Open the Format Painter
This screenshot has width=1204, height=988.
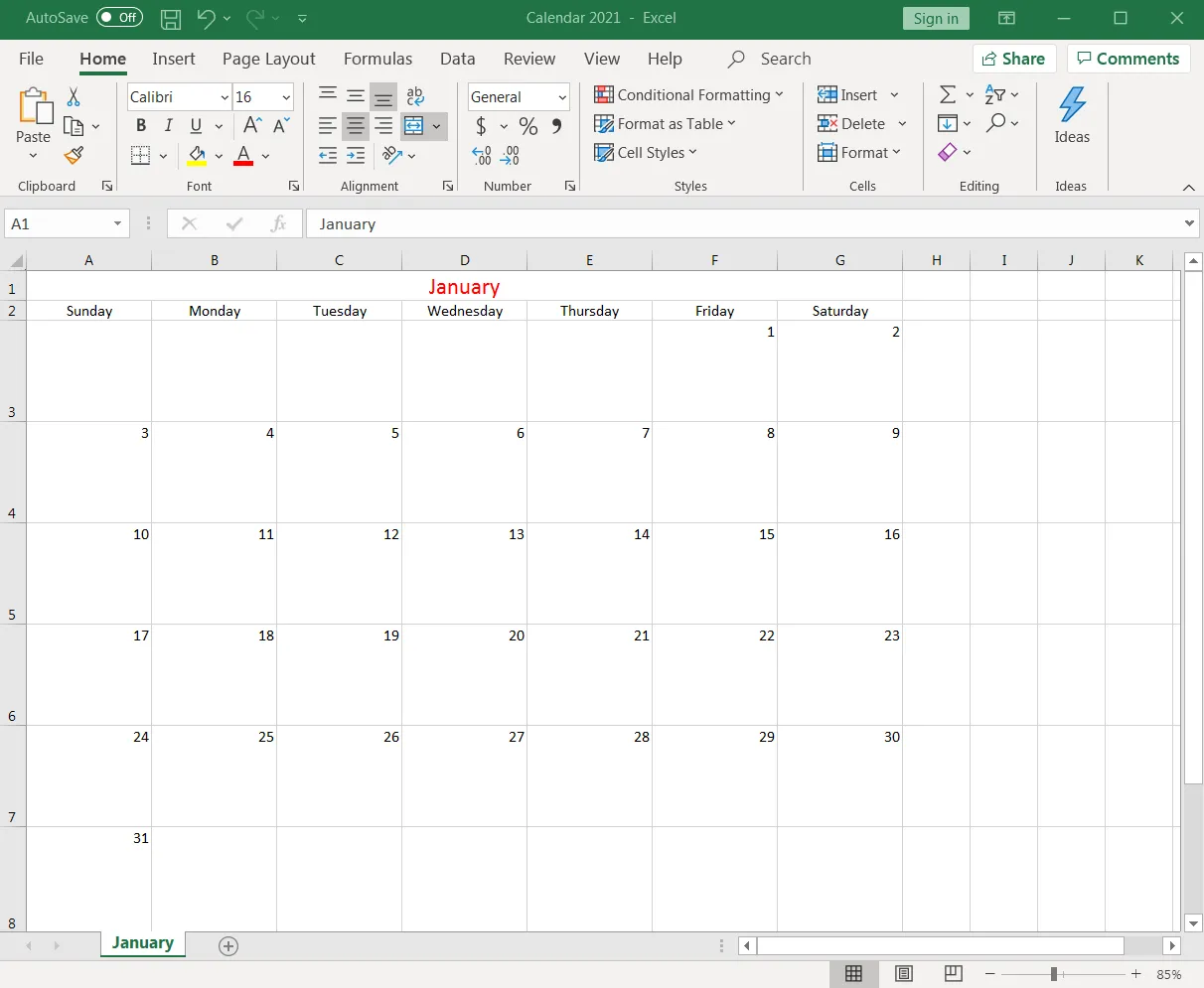tap(72, 156)
